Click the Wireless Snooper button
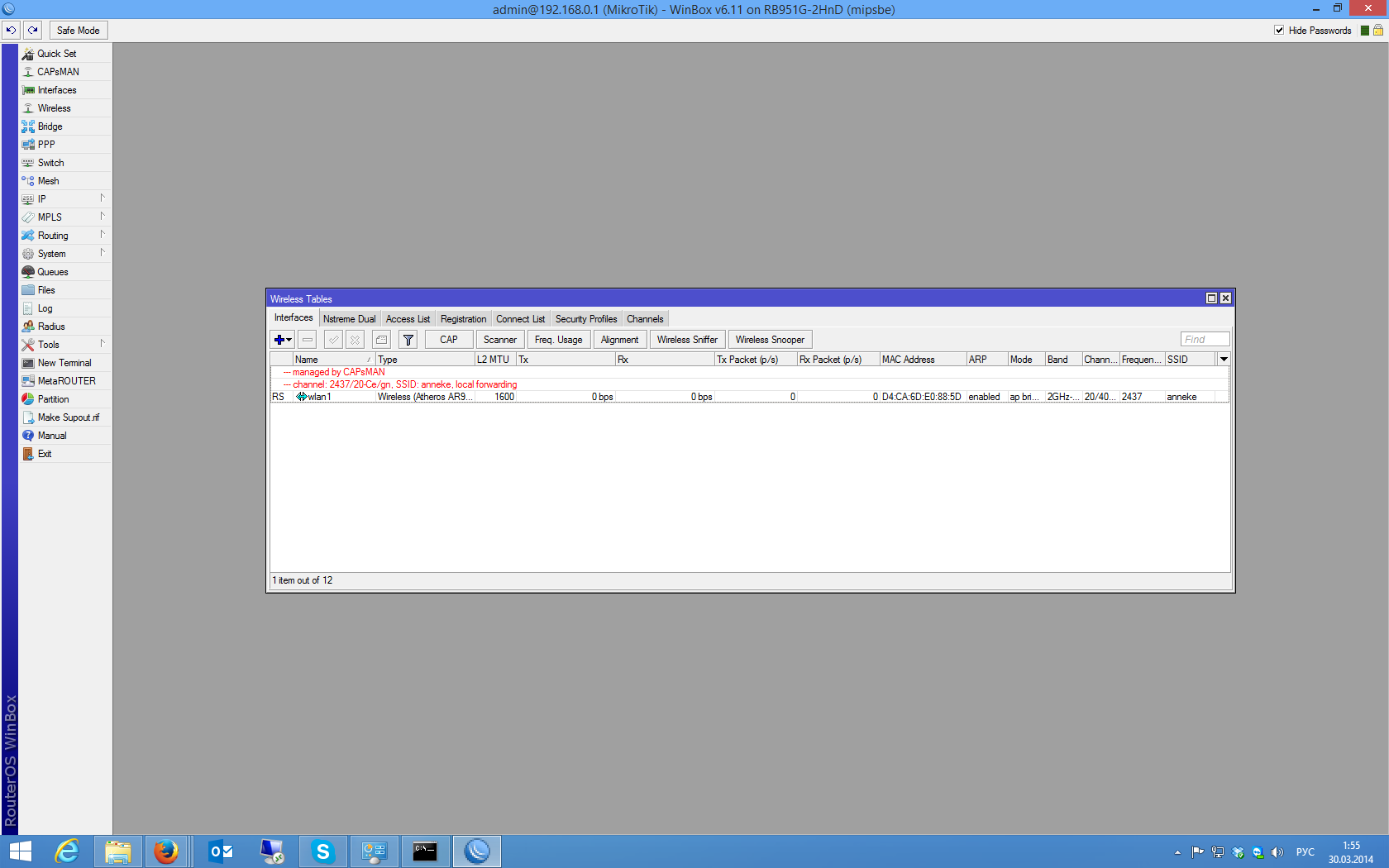This screenshot has width=1389, height=868. (x=770, y=340)
